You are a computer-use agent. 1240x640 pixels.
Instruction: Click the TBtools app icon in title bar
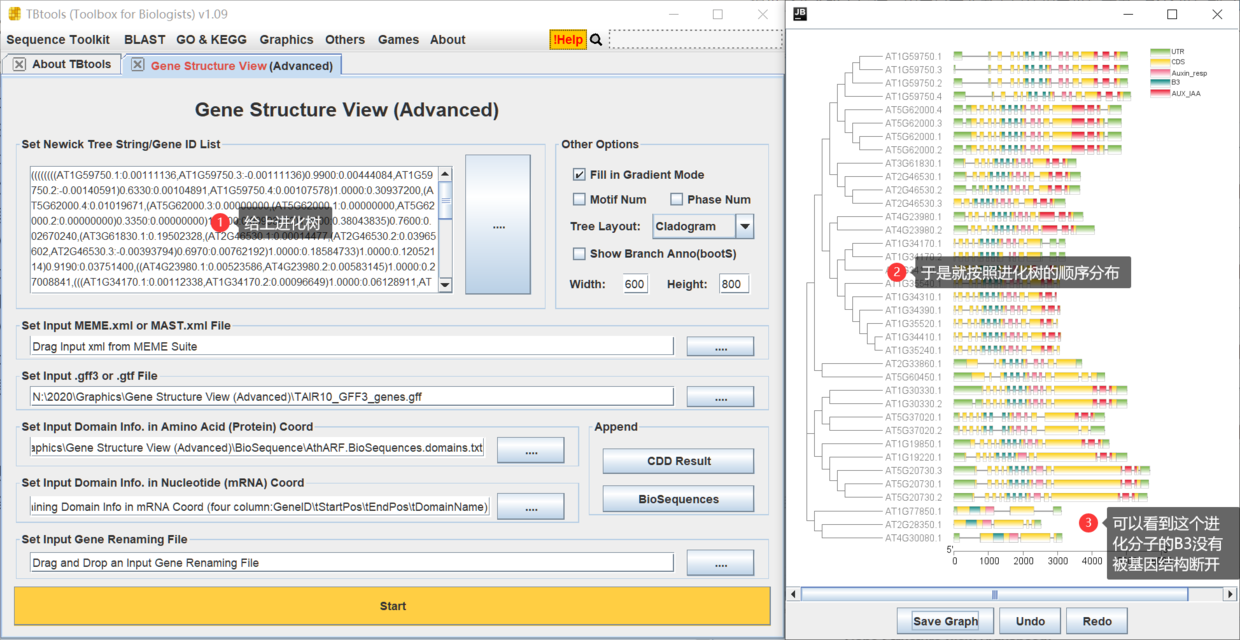(x=14, y=14)
